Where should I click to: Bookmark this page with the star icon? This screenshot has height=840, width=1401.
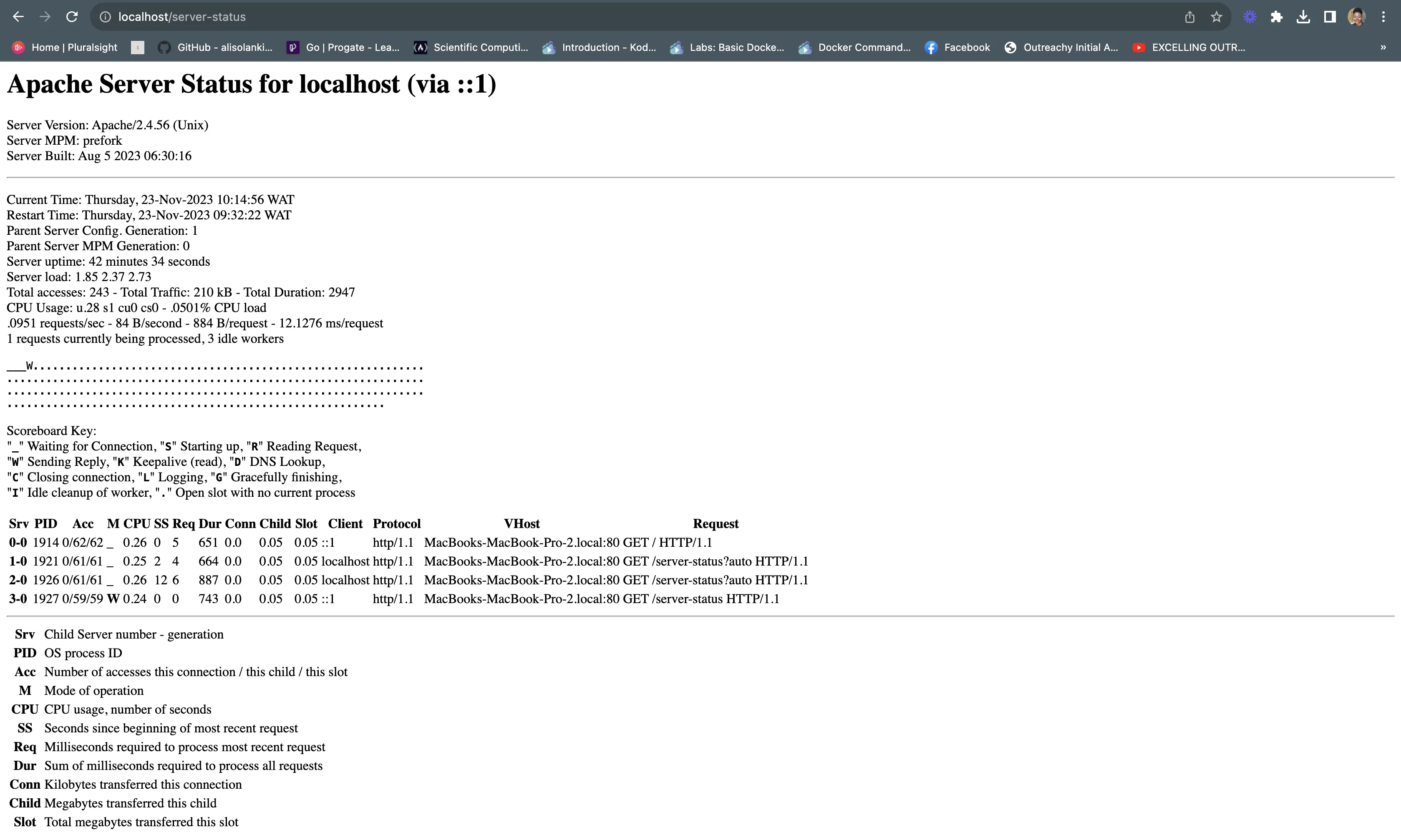click(1217, 17)
